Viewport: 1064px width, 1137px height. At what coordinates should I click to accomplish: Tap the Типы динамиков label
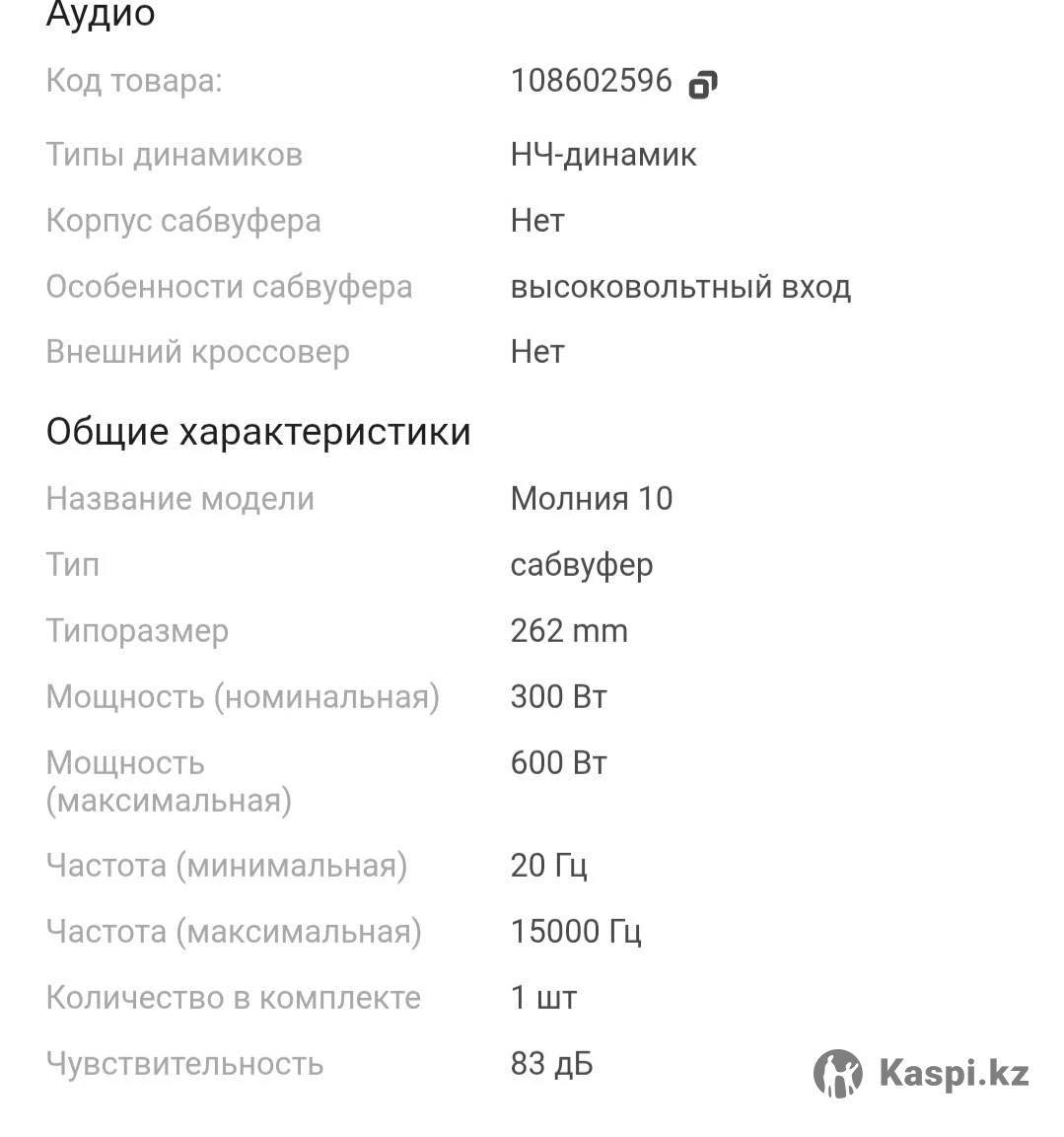point(174,155)
